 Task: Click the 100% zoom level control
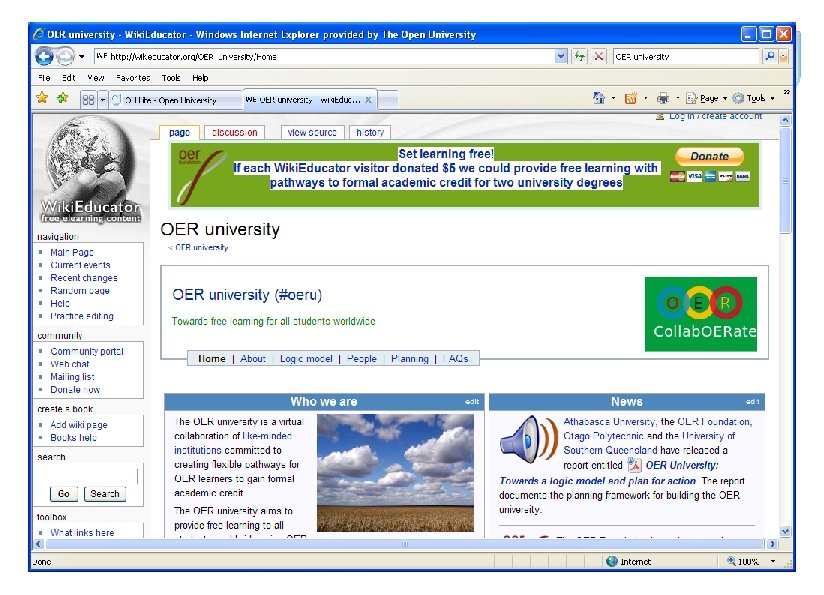coord(751,561)
